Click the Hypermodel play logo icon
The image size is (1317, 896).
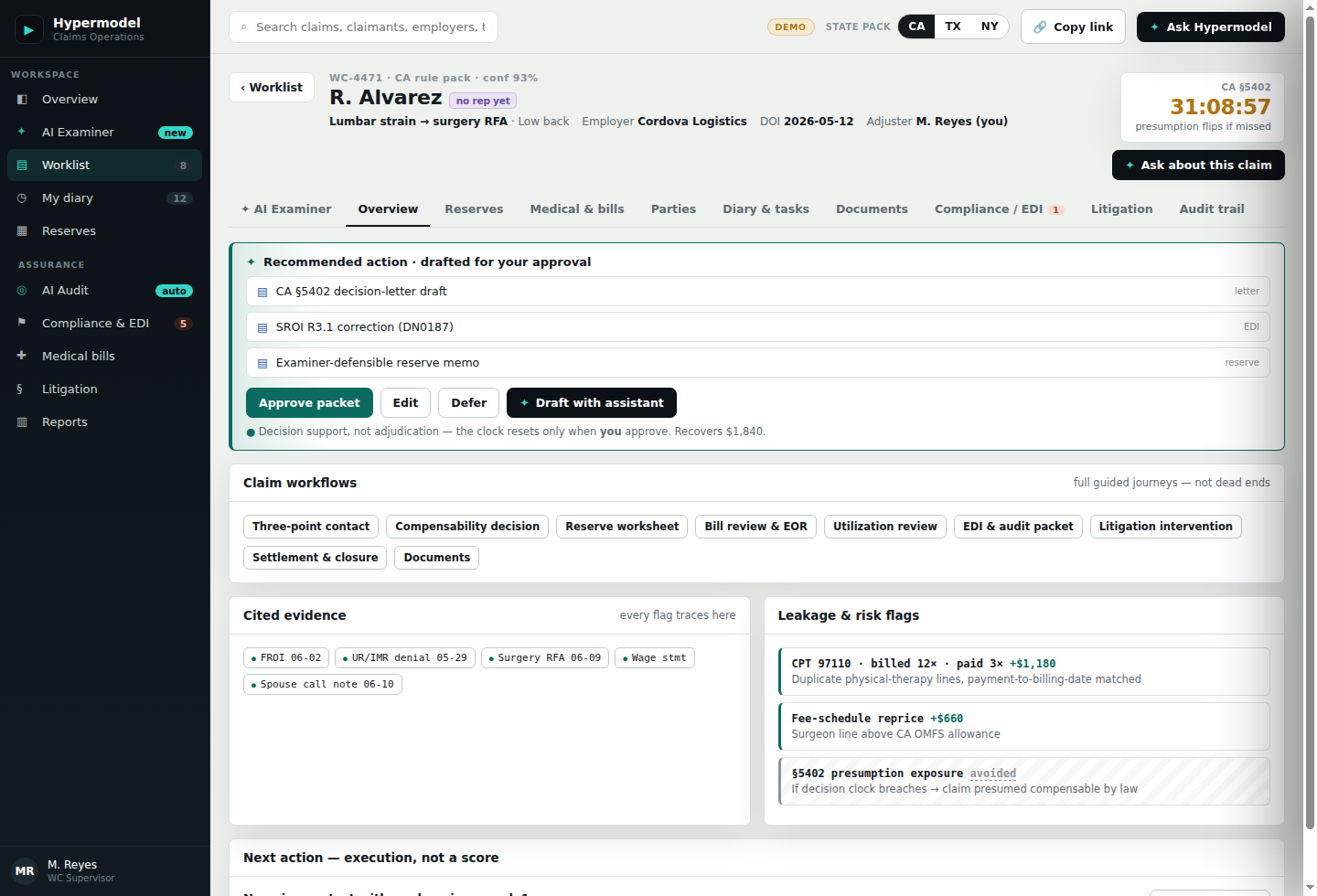28,29
